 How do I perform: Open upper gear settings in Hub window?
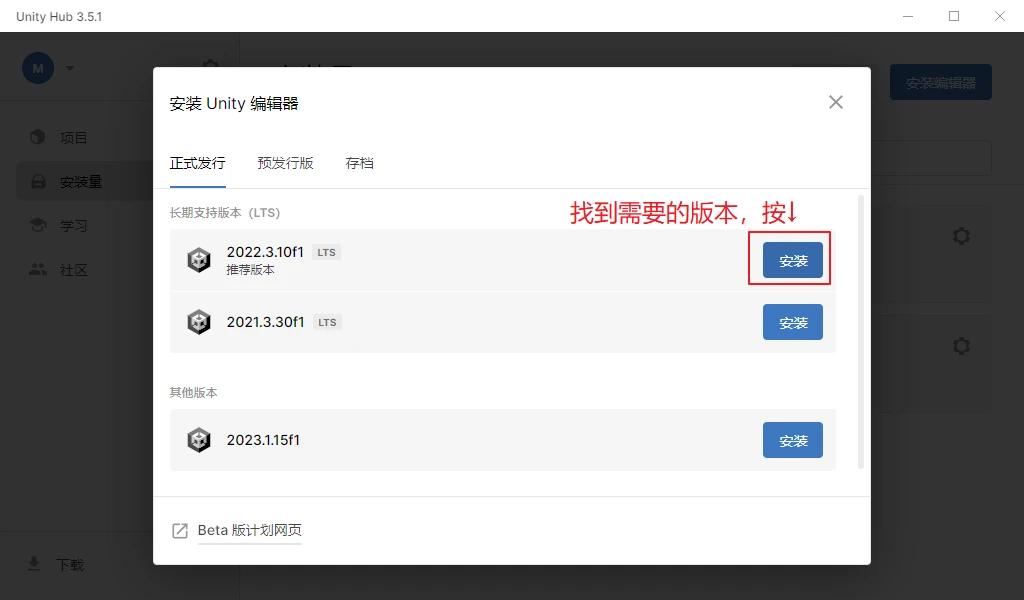click(961, 236)
